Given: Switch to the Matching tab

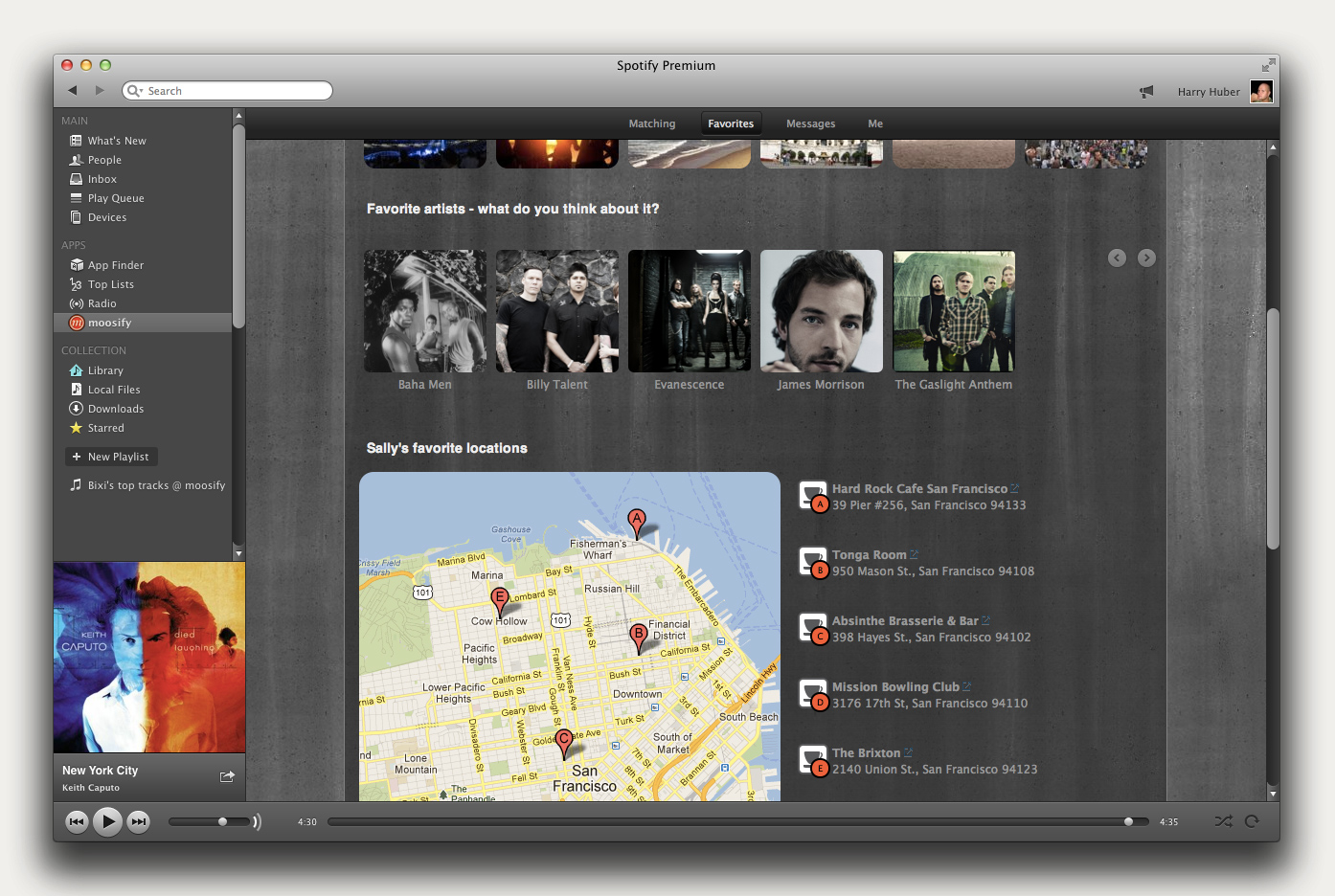Looking at the screenshot, I should click(x=652, y=123).
